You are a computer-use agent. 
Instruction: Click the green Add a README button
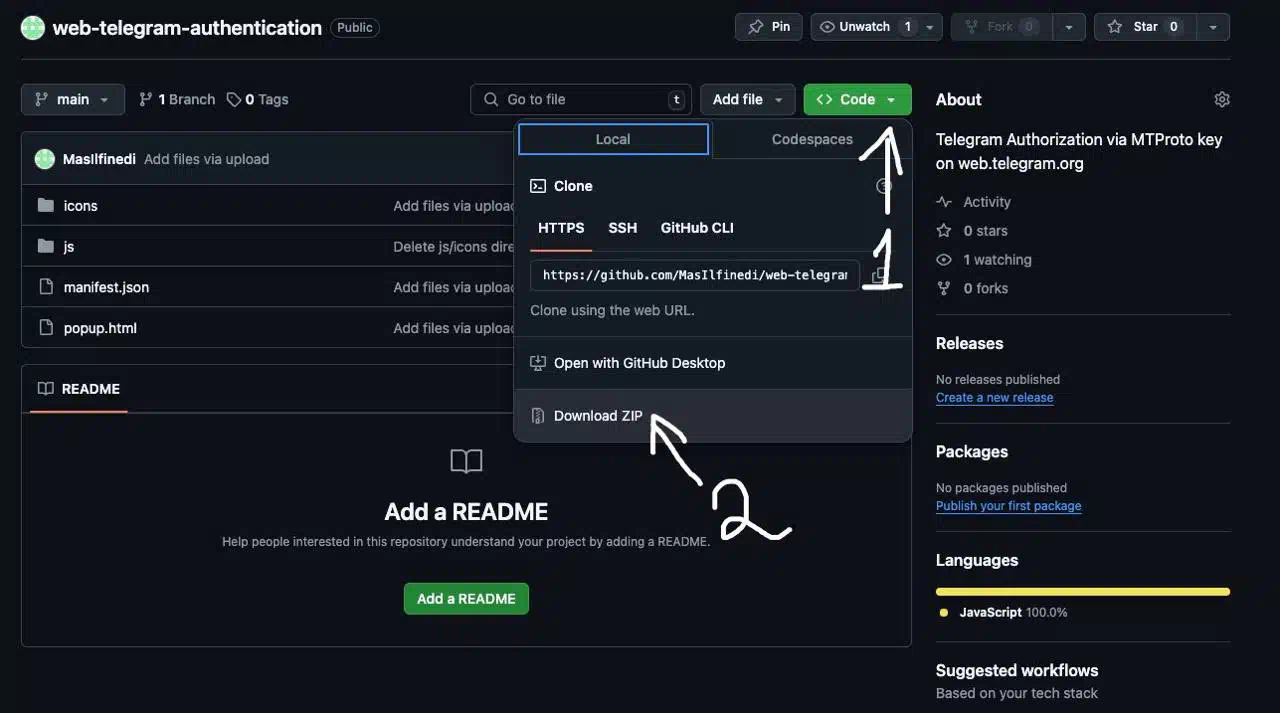point(466,599)
